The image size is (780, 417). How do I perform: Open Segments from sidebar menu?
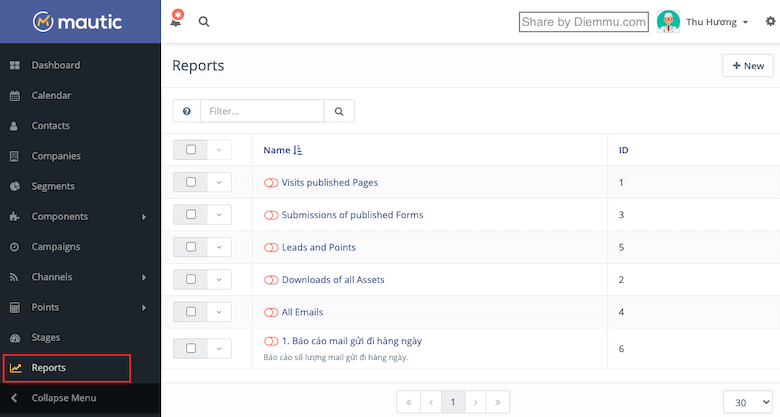pyautogui.click(x=53, y=186)
